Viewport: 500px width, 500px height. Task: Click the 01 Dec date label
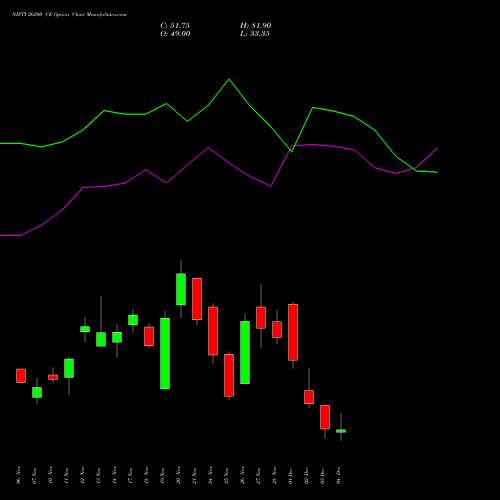(x=290, y=475)
